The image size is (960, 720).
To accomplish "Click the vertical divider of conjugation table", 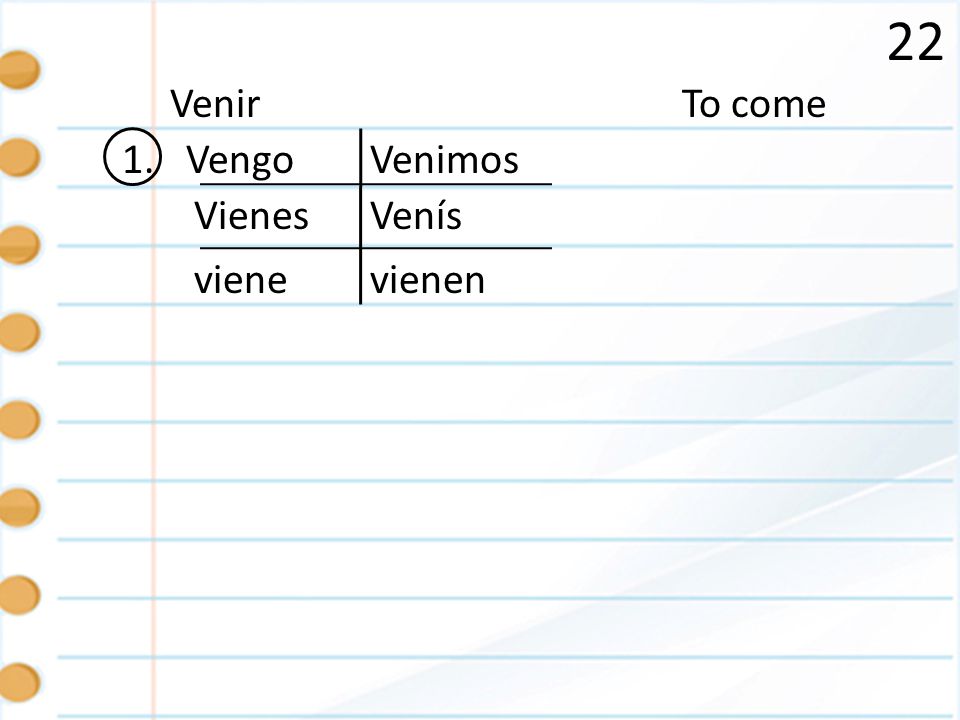I will (x=361, y=216).
